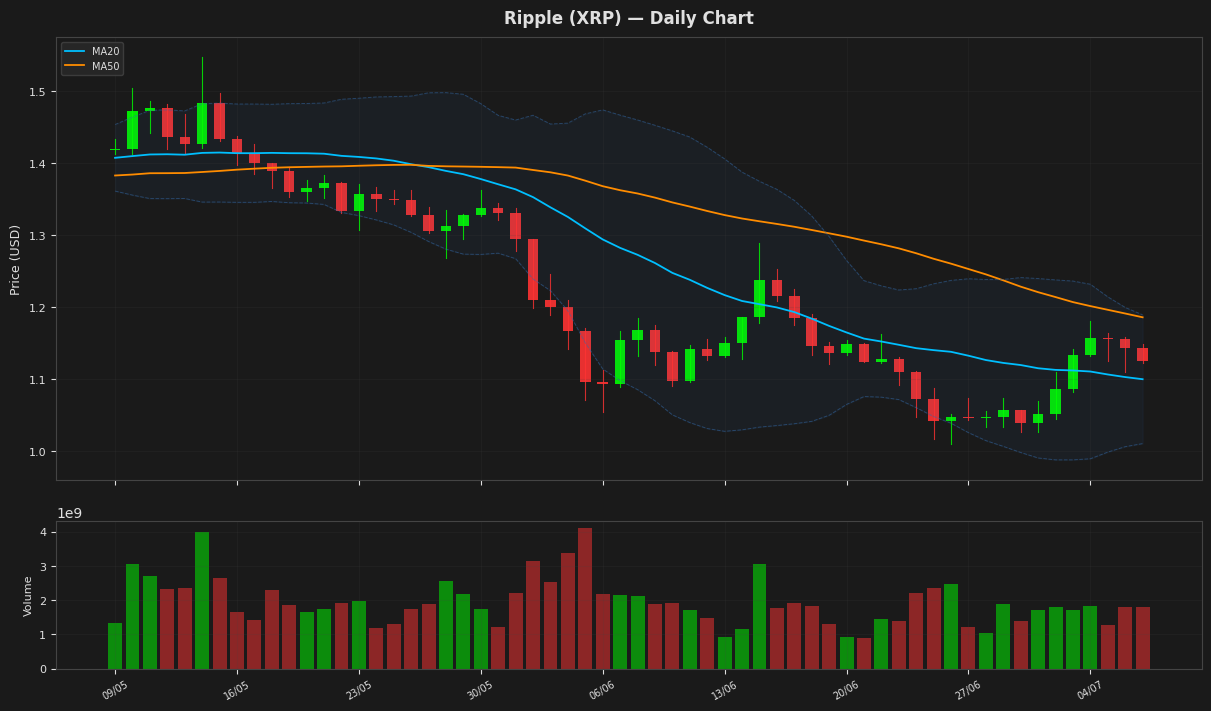Click the 04/07 date label
The height and width of the screenshot is (711, 1211).
(1090, 690)
